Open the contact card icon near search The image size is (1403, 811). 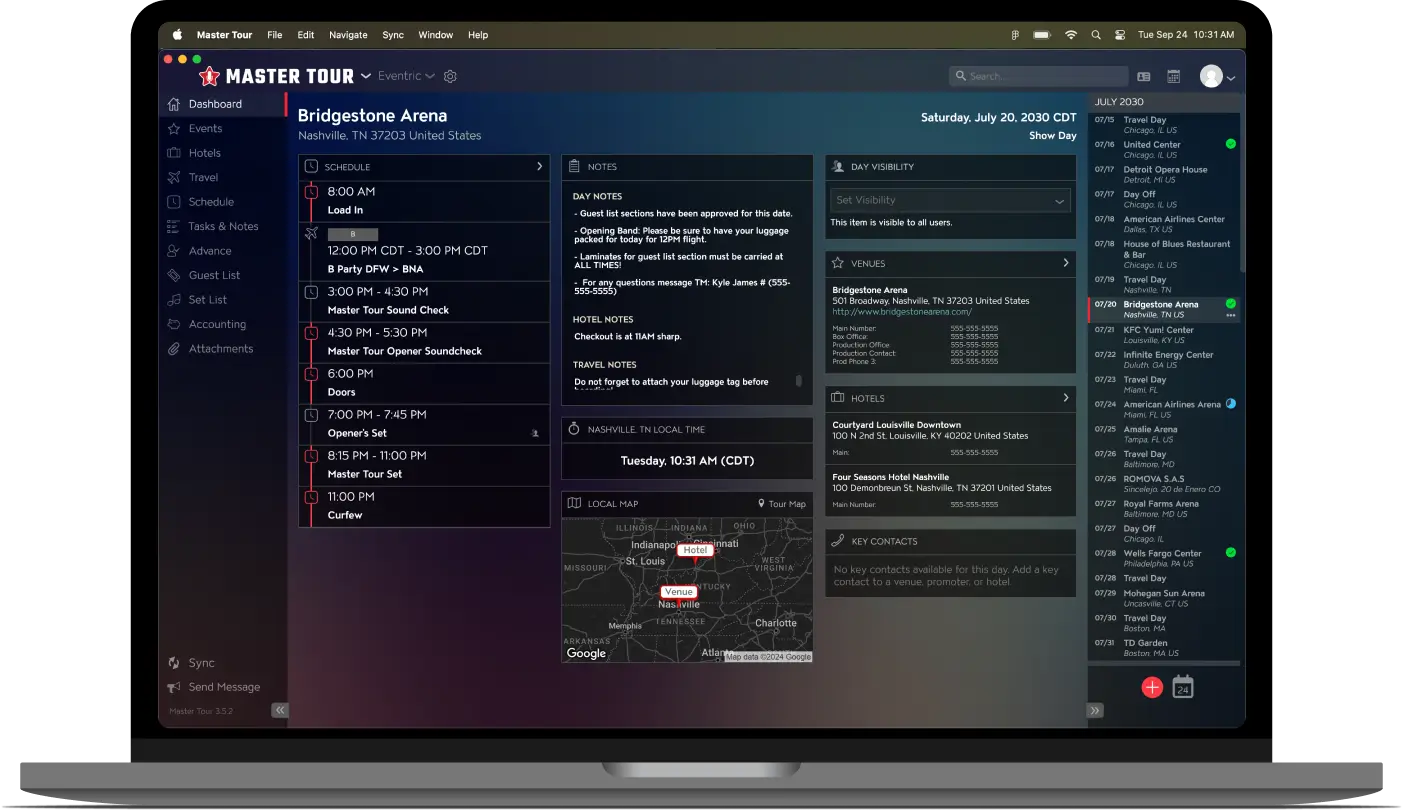(x=1144, y=76)
